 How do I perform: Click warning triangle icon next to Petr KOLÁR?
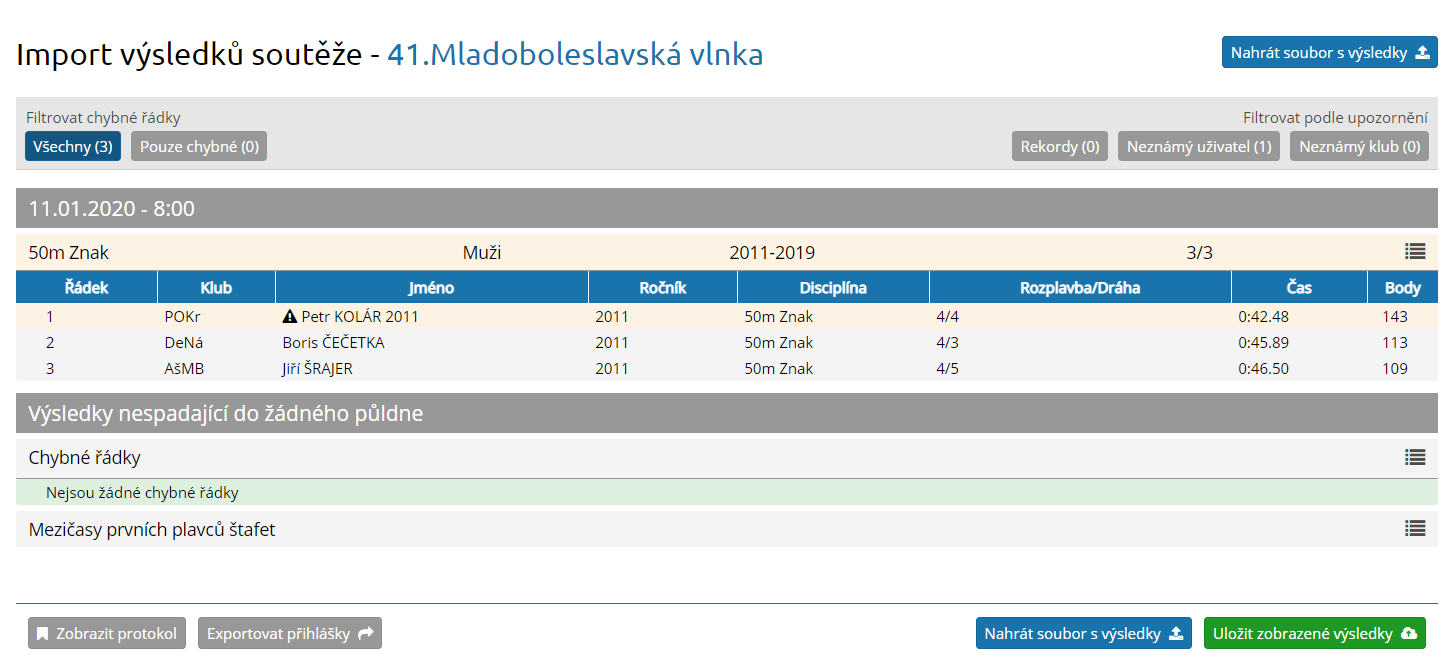coord(290,317)
